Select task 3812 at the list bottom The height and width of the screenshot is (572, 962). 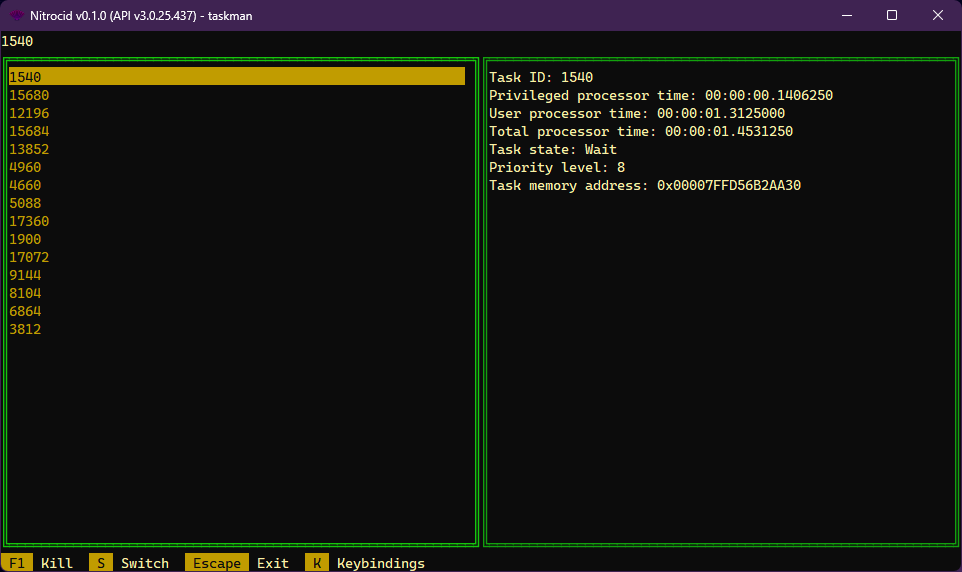tap(25, 329)
